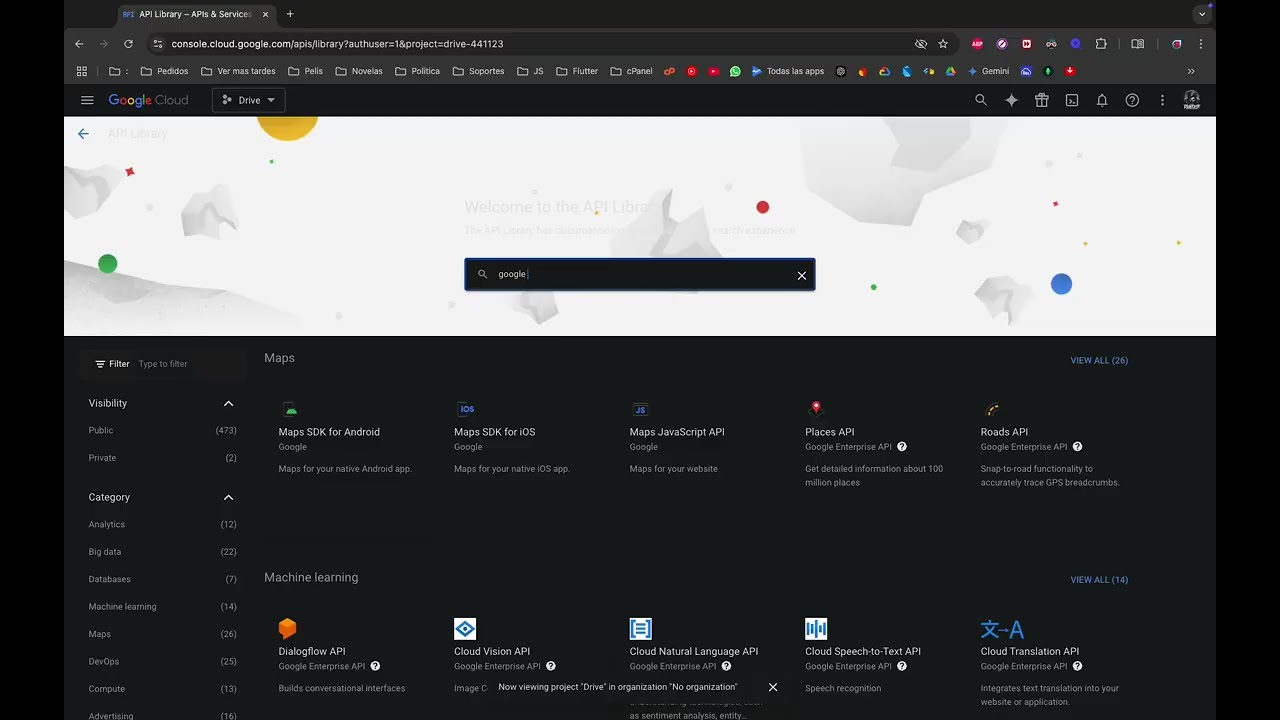Click Places API enterprise help icon

coord(902,447)
